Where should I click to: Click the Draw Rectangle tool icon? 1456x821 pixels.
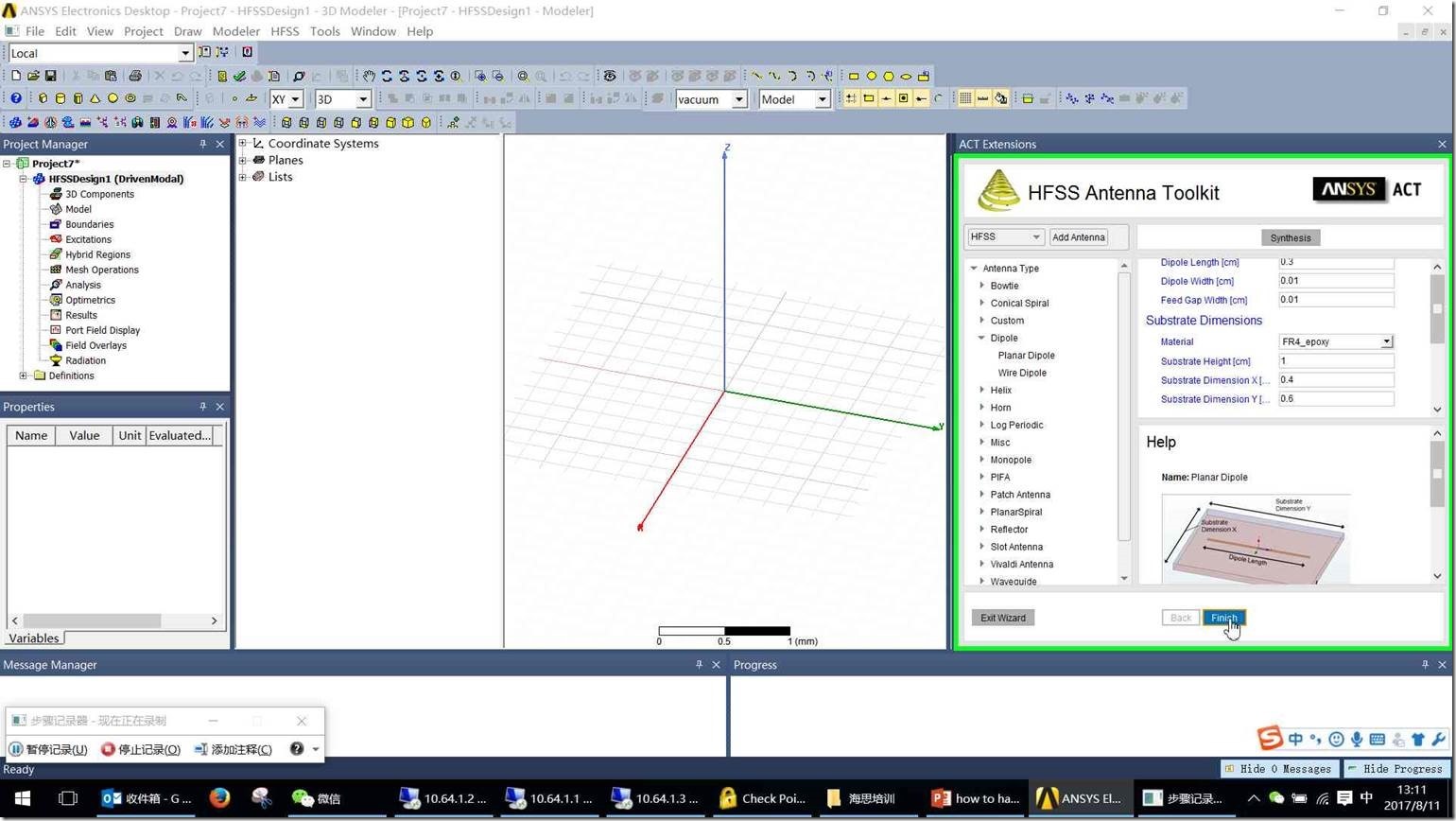[x=854, y=76]
